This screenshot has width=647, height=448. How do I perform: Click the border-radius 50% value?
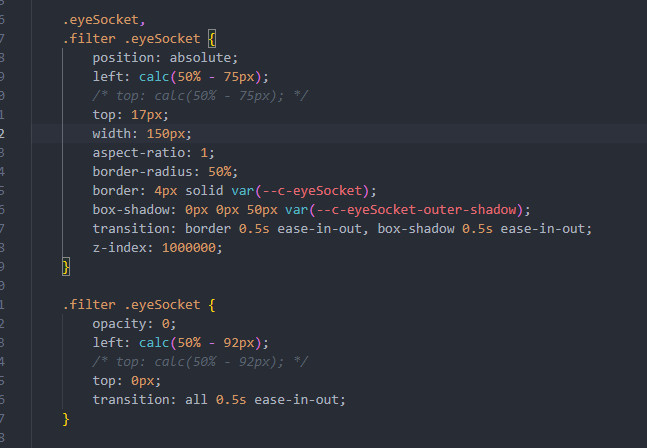(223, 171)
